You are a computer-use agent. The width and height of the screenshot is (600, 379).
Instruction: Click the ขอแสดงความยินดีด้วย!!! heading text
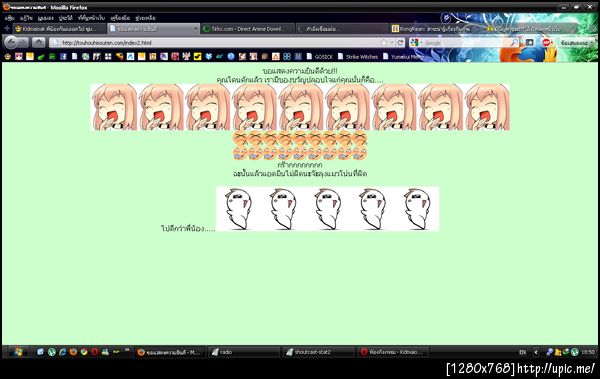[300, 71]
